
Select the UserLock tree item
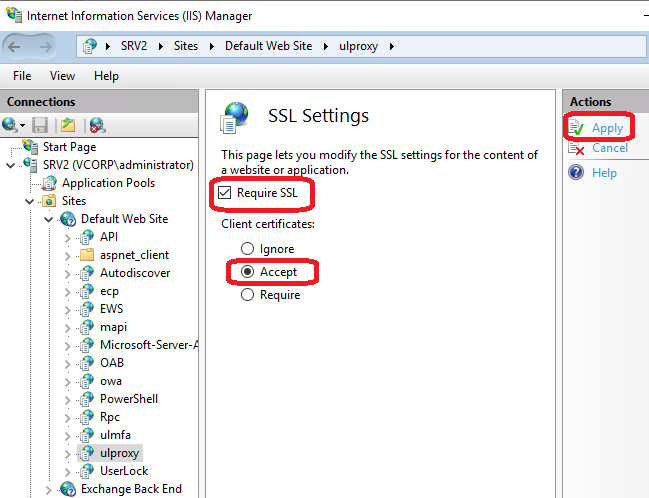(x=124, y=471)
